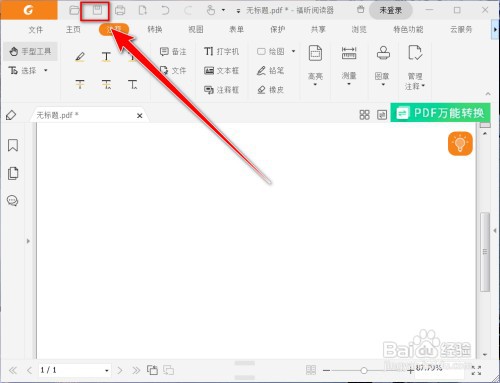Create a new blank PDF from toolbar
The image size is (500, 383).
click(143, 10)
